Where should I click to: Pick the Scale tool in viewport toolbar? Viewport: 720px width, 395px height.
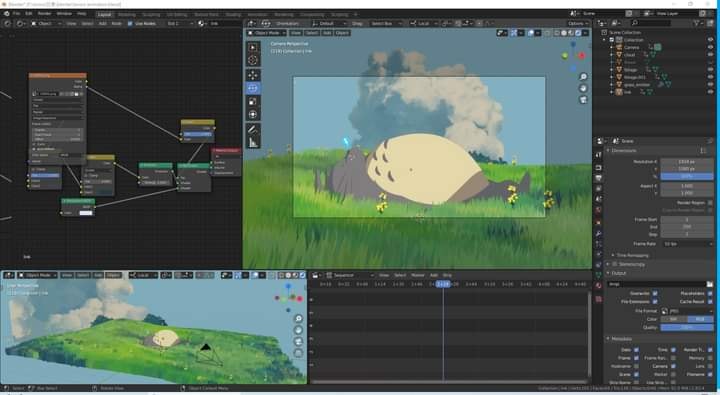tap(253, 102)
